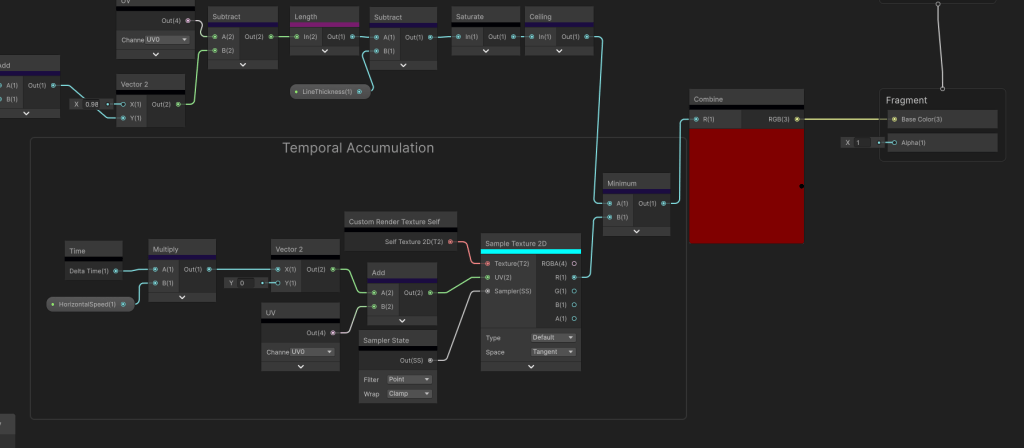Click the R(1) output port of Sample Texture 2D

click(x=574, y=277)
